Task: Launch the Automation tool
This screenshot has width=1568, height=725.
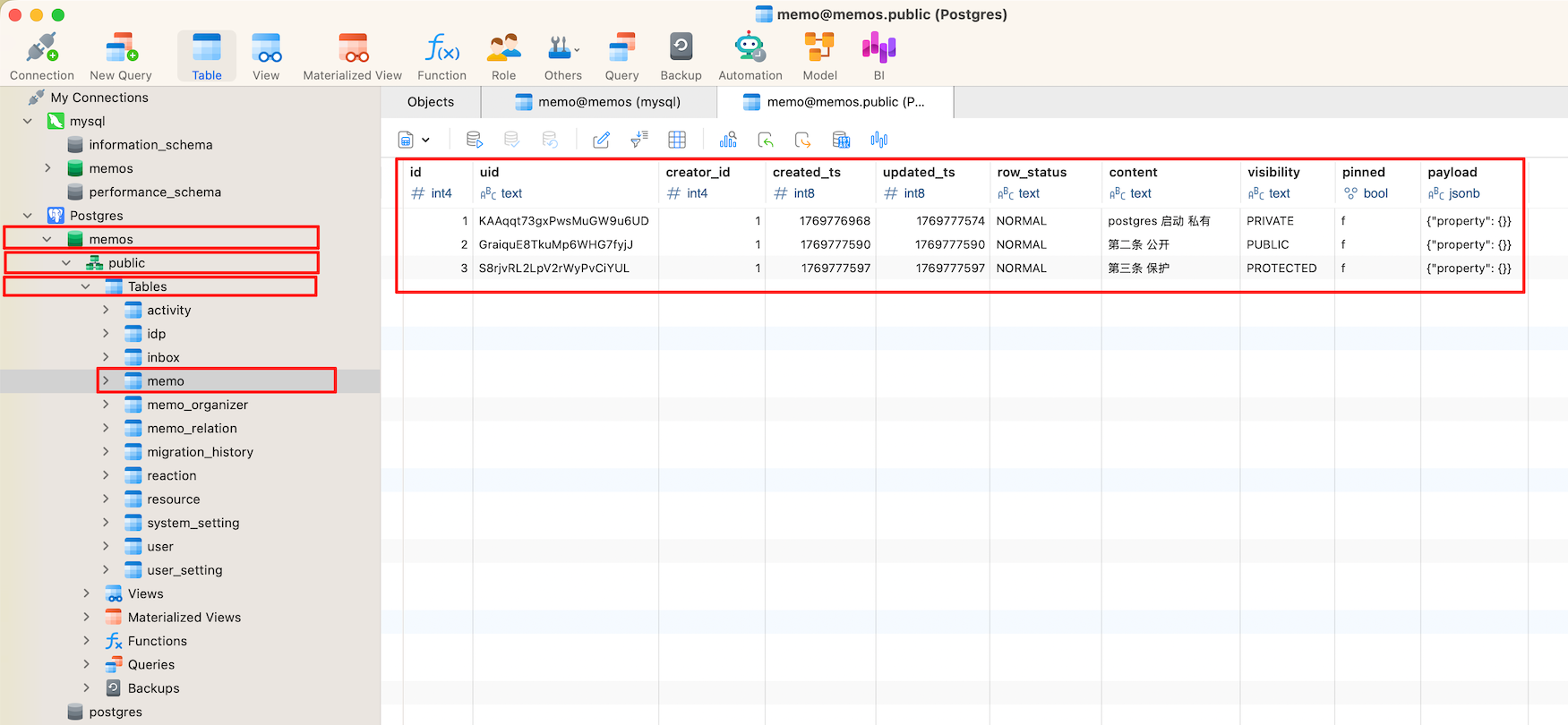Action: click(x=750, y=55)
